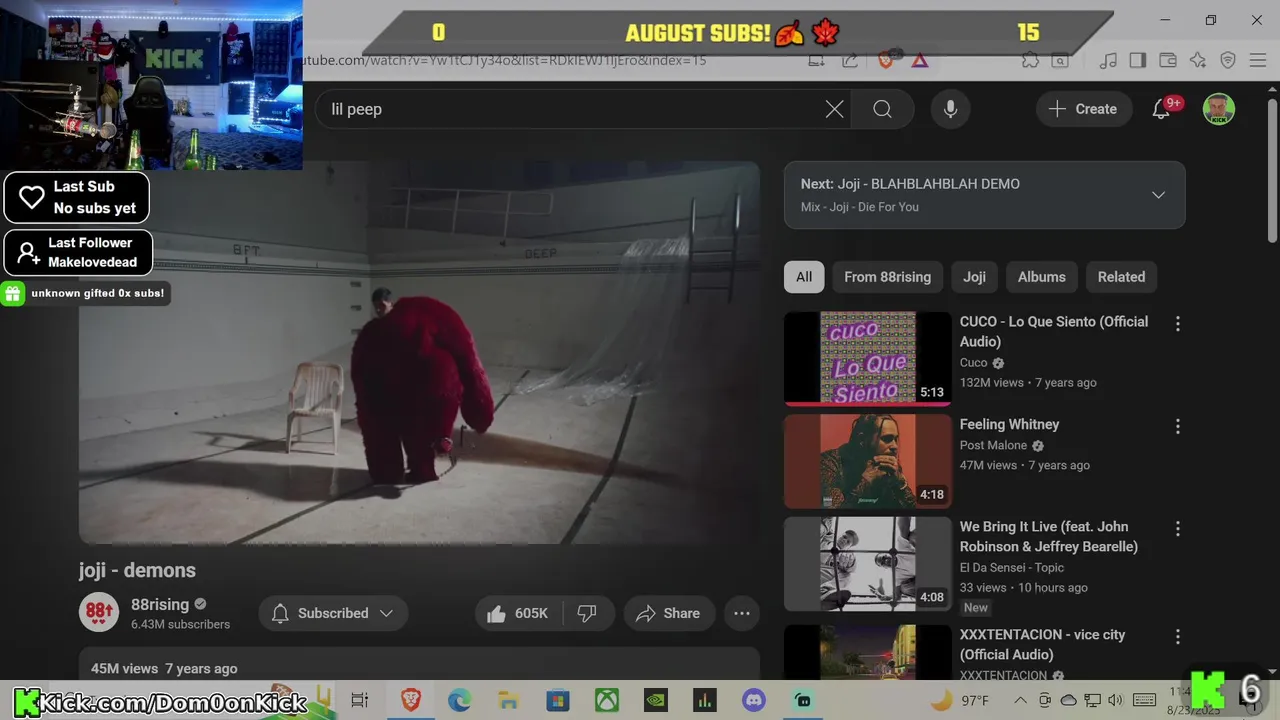Image resolution: width=1280 pixels, height=720 pixels.
Task: Open options for XXXTENTACION - vice city
Action: click(1177, 637)
